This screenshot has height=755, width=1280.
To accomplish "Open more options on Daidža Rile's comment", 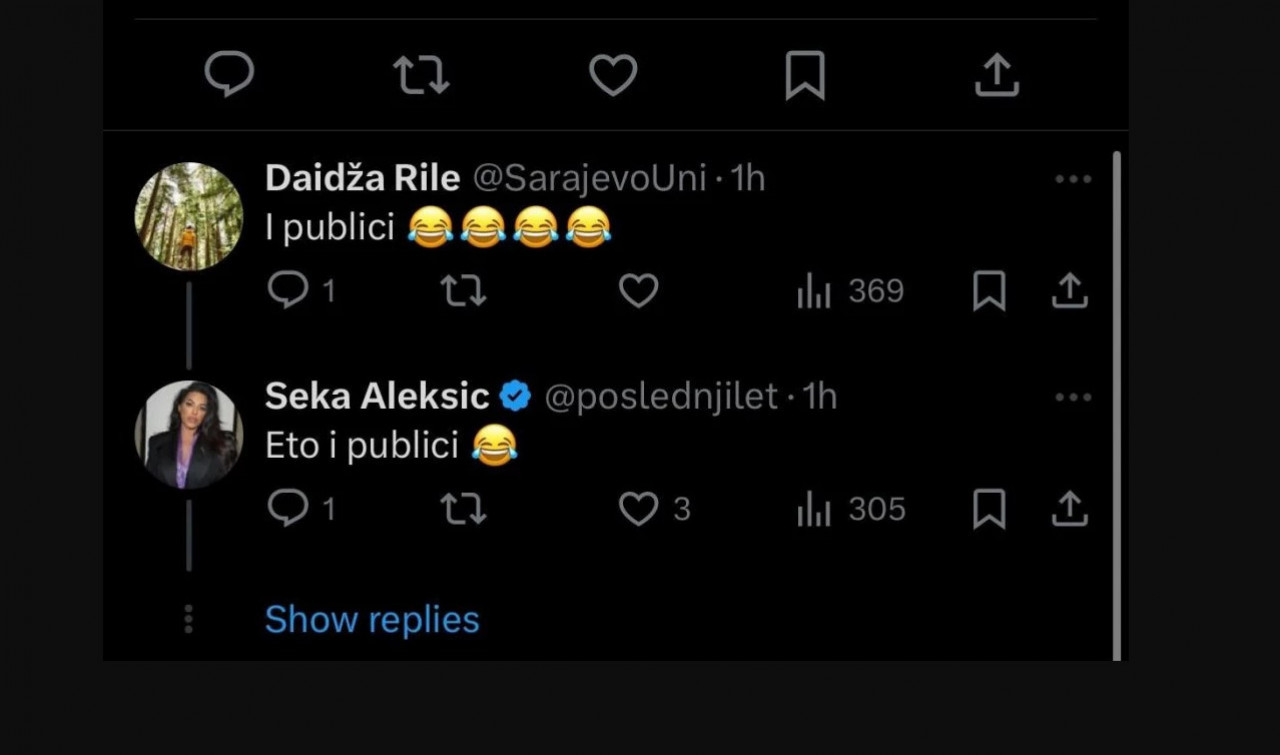I will click(x=1073, y=180).
